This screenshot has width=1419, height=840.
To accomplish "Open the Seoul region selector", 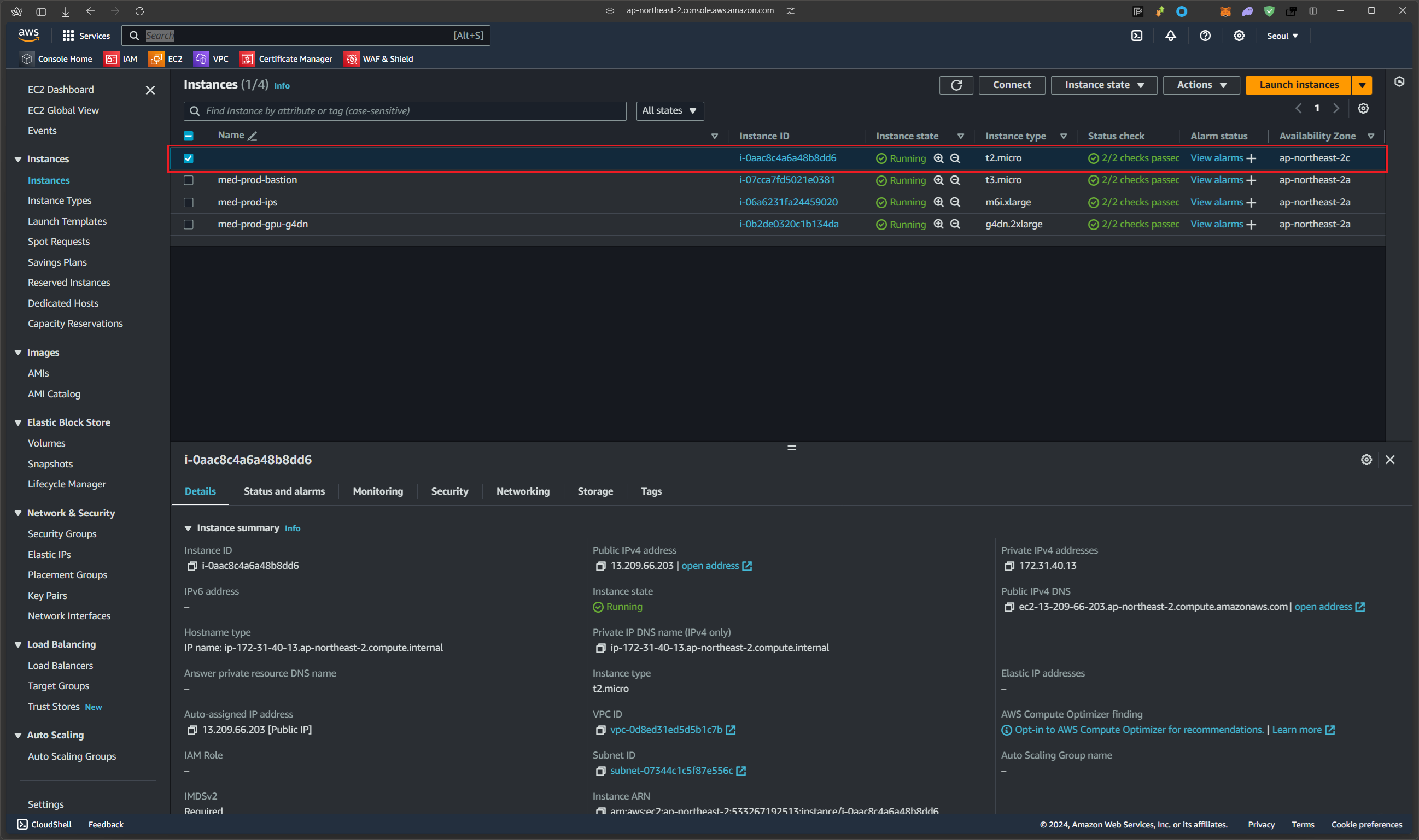I will click(x=1282, y=36).
